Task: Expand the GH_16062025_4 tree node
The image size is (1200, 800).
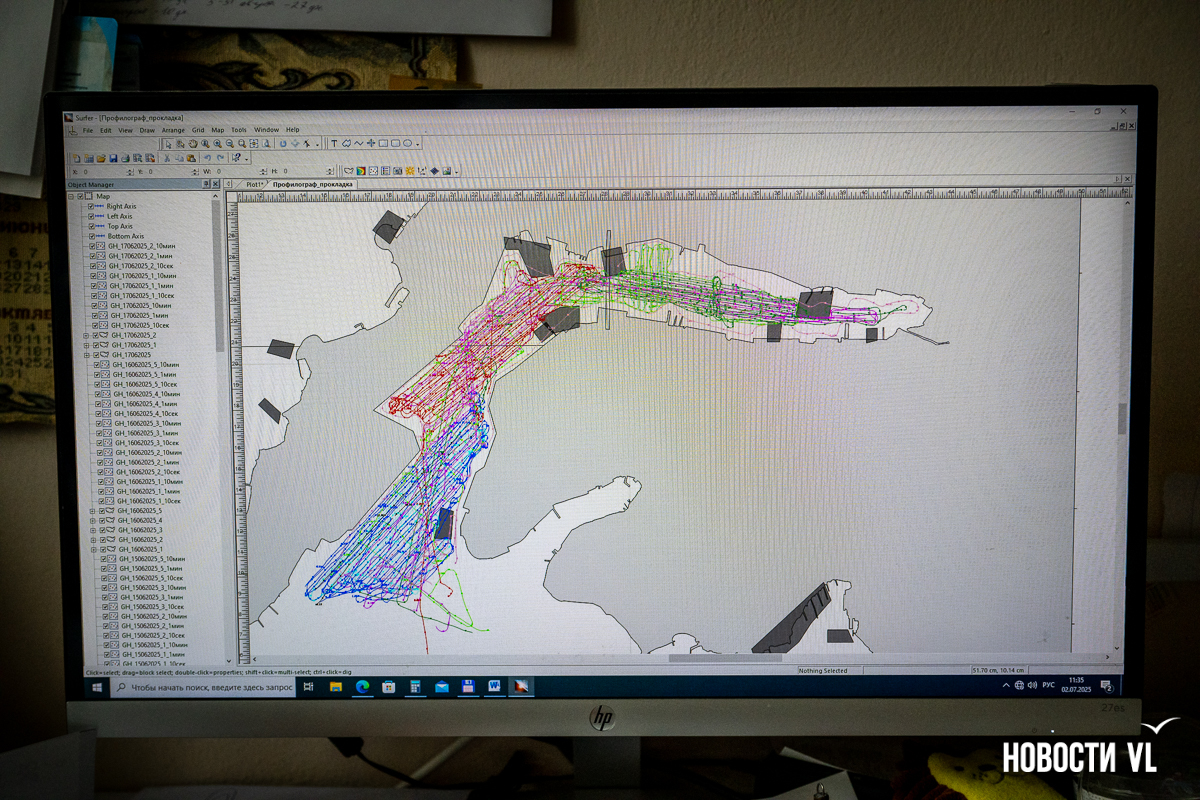Action: [x=92, y=520]
